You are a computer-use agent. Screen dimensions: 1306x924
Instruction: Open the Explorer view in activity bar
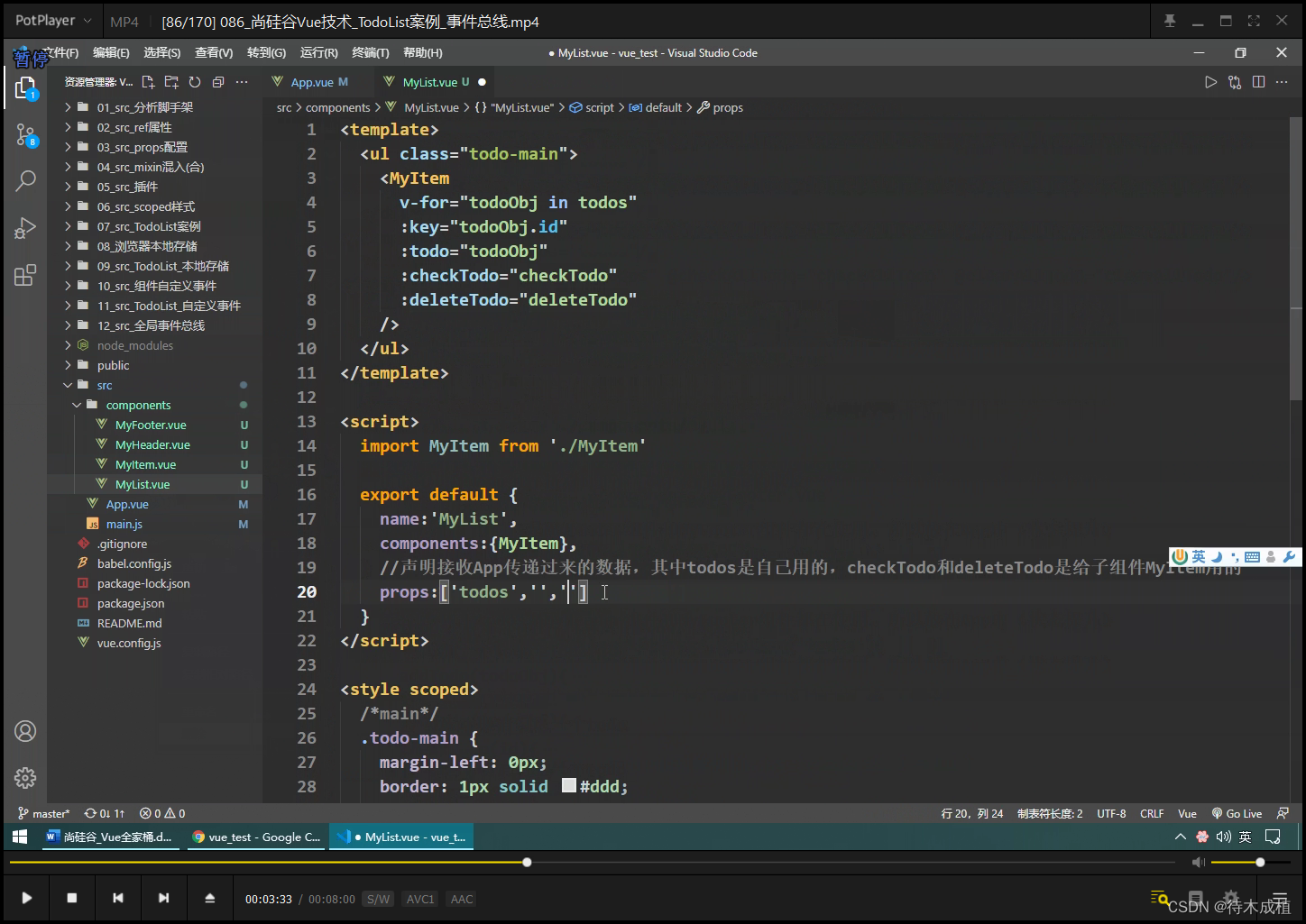[25, 87]
